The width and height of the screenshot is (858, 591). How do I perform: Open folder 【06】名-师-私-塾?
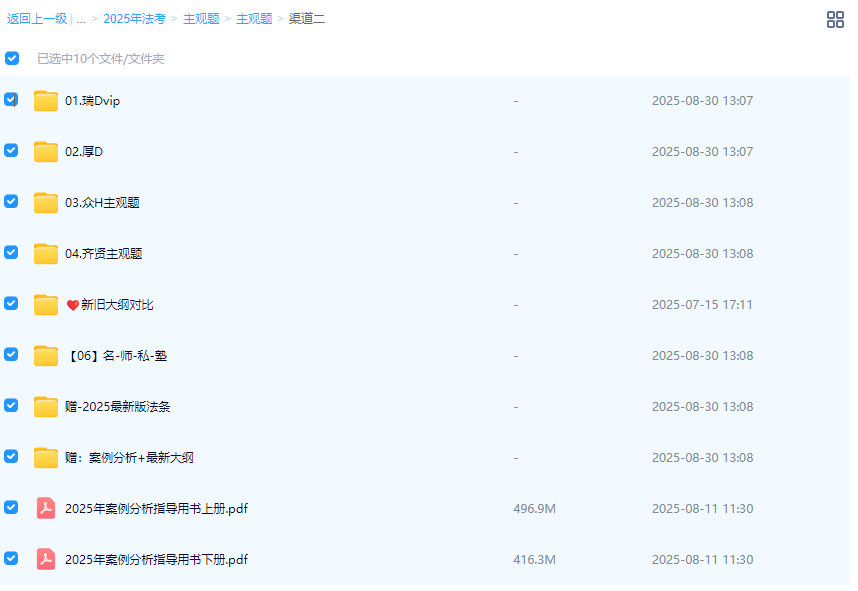pos(116,356)
